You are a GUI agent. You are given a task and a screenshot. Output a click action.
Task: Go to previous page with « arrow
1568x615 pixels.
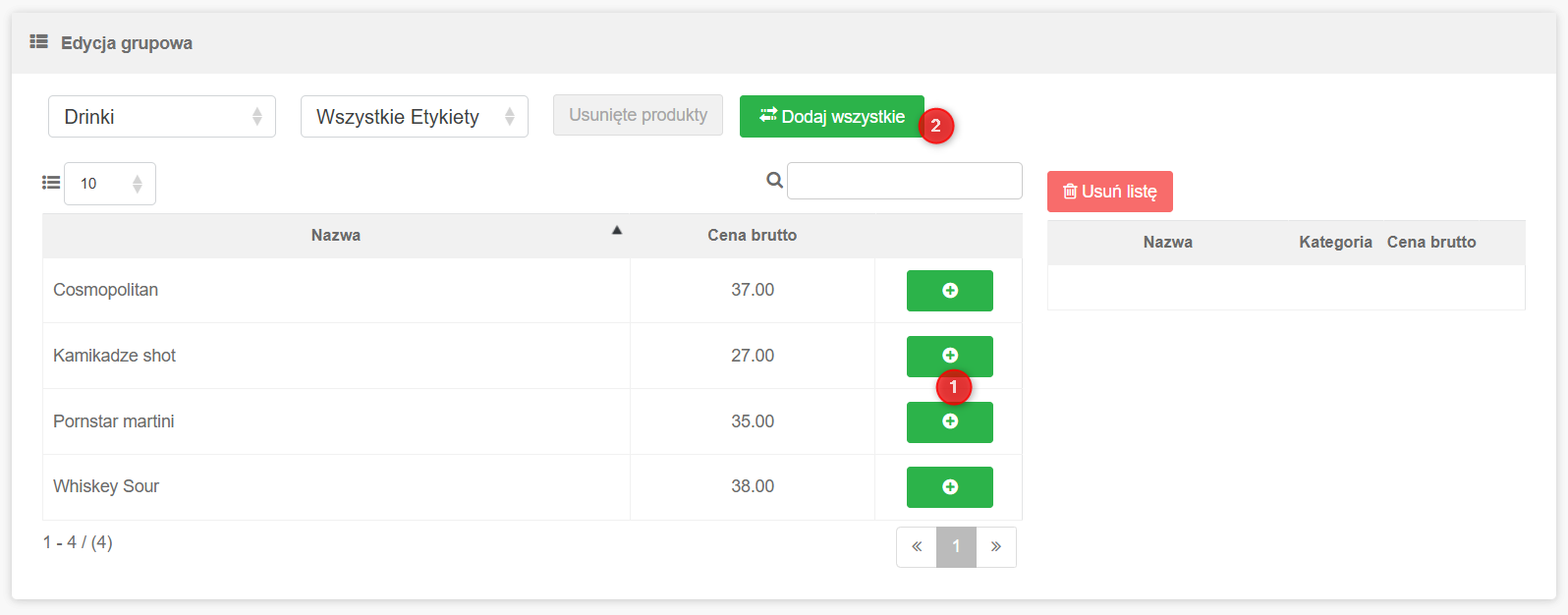(917, 547)
